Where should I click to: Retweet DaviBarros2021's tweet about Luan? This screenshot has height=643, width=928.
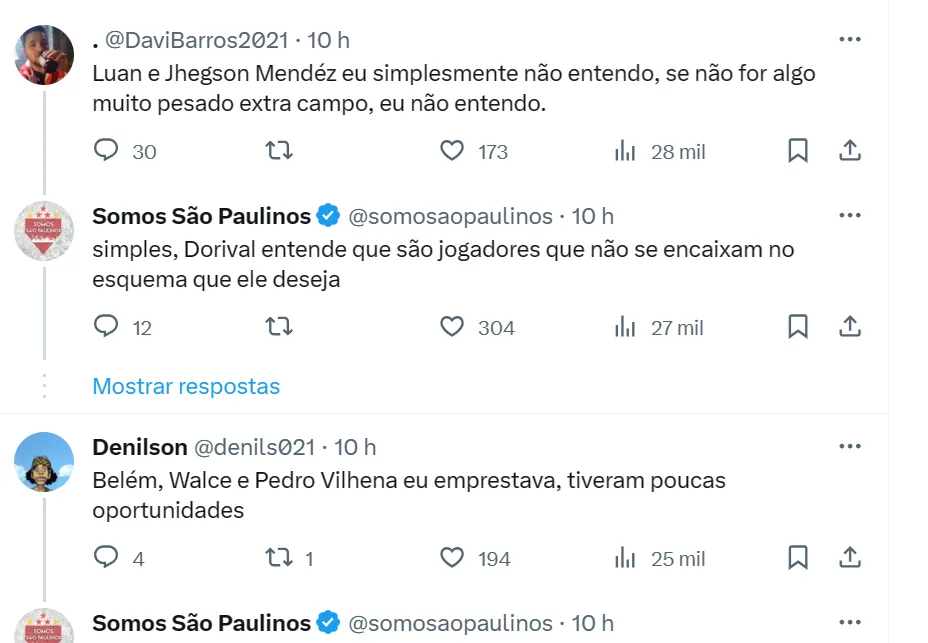click(279, 151)
